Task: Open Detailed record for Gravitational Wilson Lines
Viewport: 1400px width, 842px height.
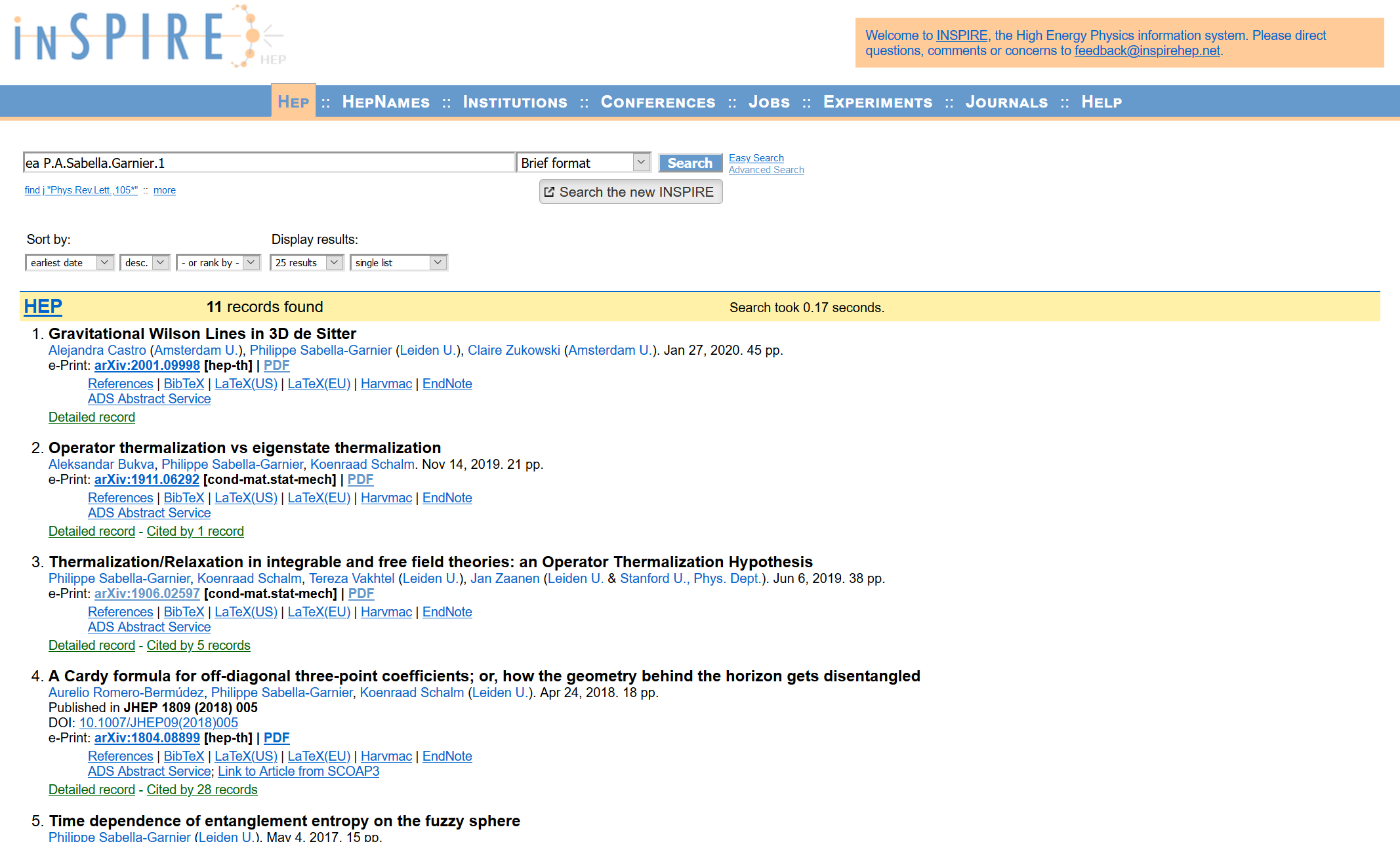Action: click(92, 417)
